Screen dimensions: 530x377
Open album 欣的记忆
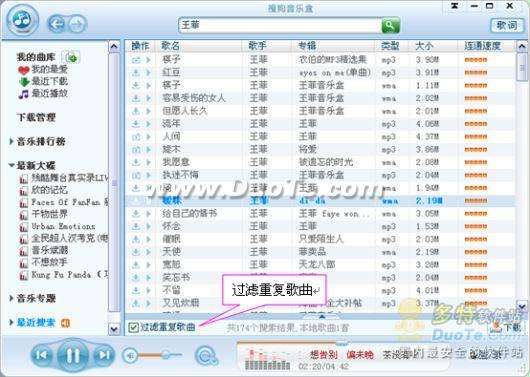pos(44,190)
